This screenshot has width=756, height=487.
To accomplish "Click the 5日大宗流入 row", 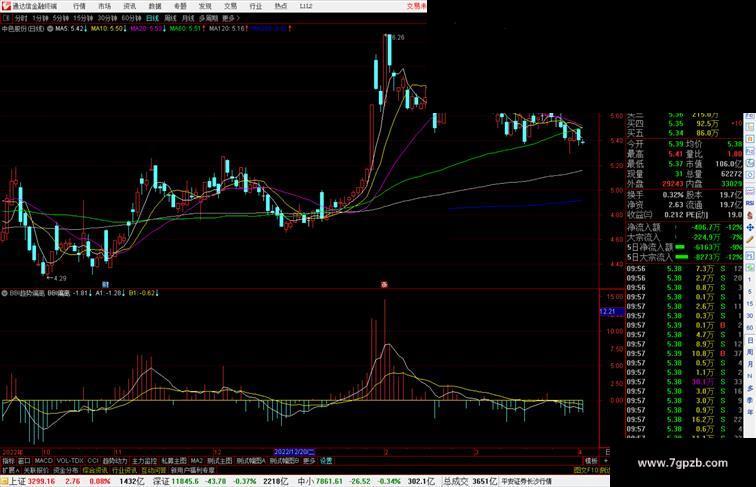I will pos(685,257).
